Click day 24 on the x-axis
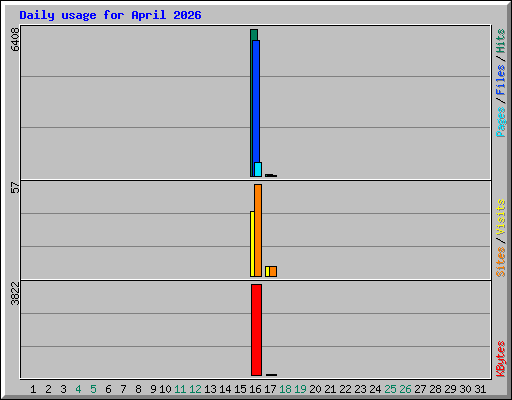Image resolution: width=512 pixels, height=400 pixels. coord(375,389)
